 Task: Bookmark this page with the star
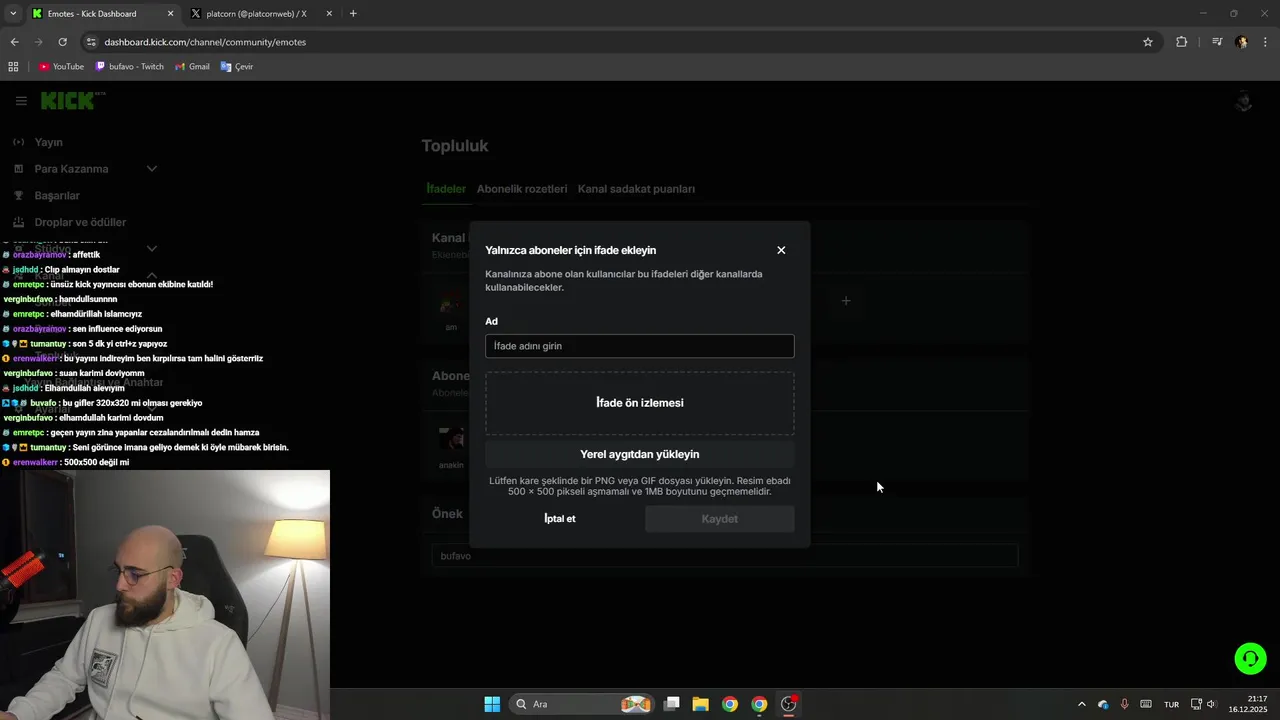coord(1148,42)
